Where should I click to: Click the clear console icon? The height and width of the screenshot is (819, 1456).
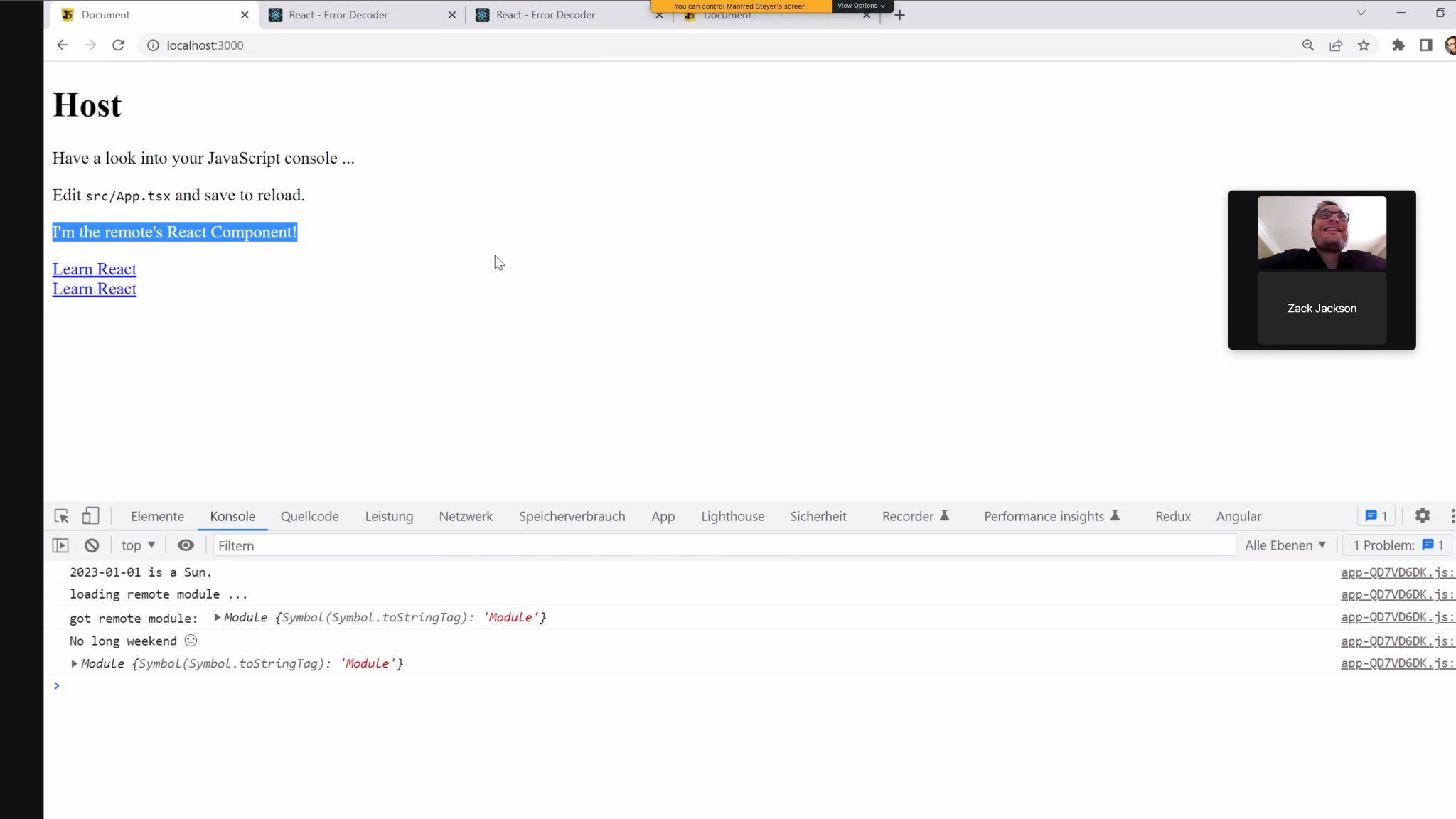(x=92, y=545)
